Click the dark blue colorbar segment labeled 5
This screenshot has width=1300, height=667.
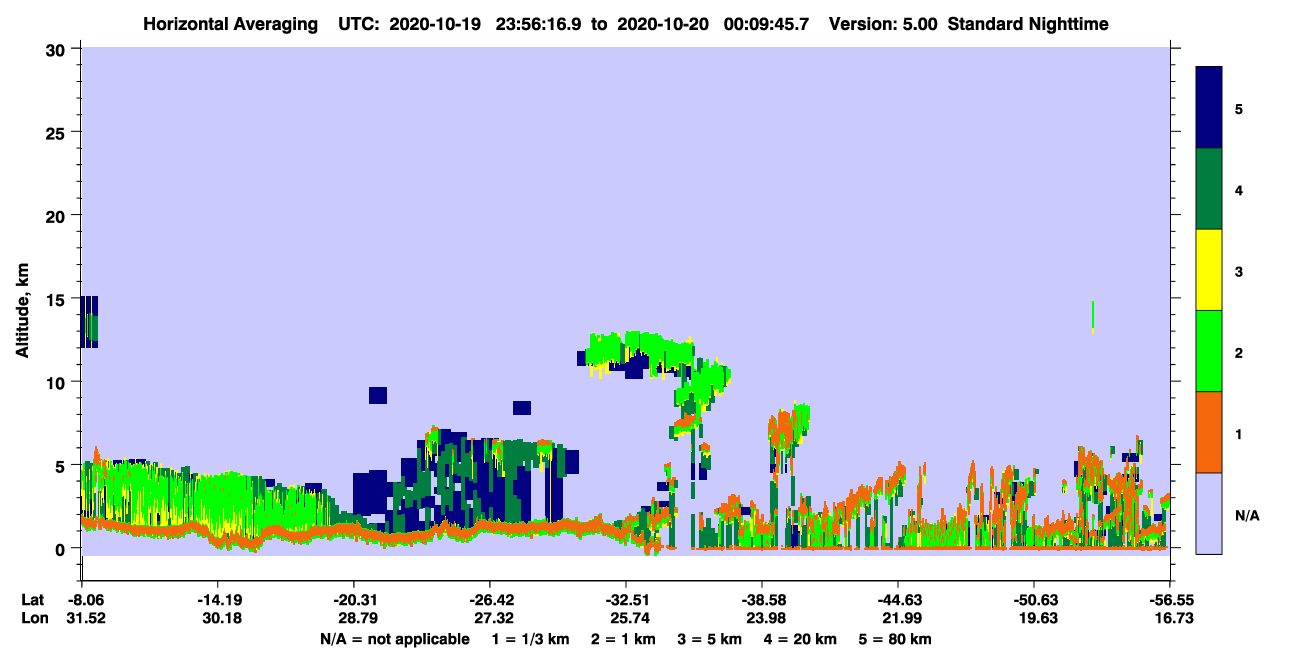click(1209, 108)
